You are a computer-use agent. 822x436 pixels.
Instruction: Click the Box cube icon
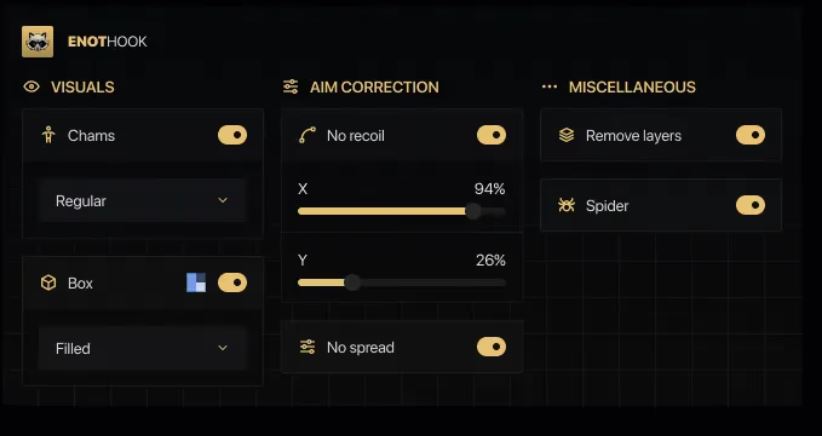[48, 283]
